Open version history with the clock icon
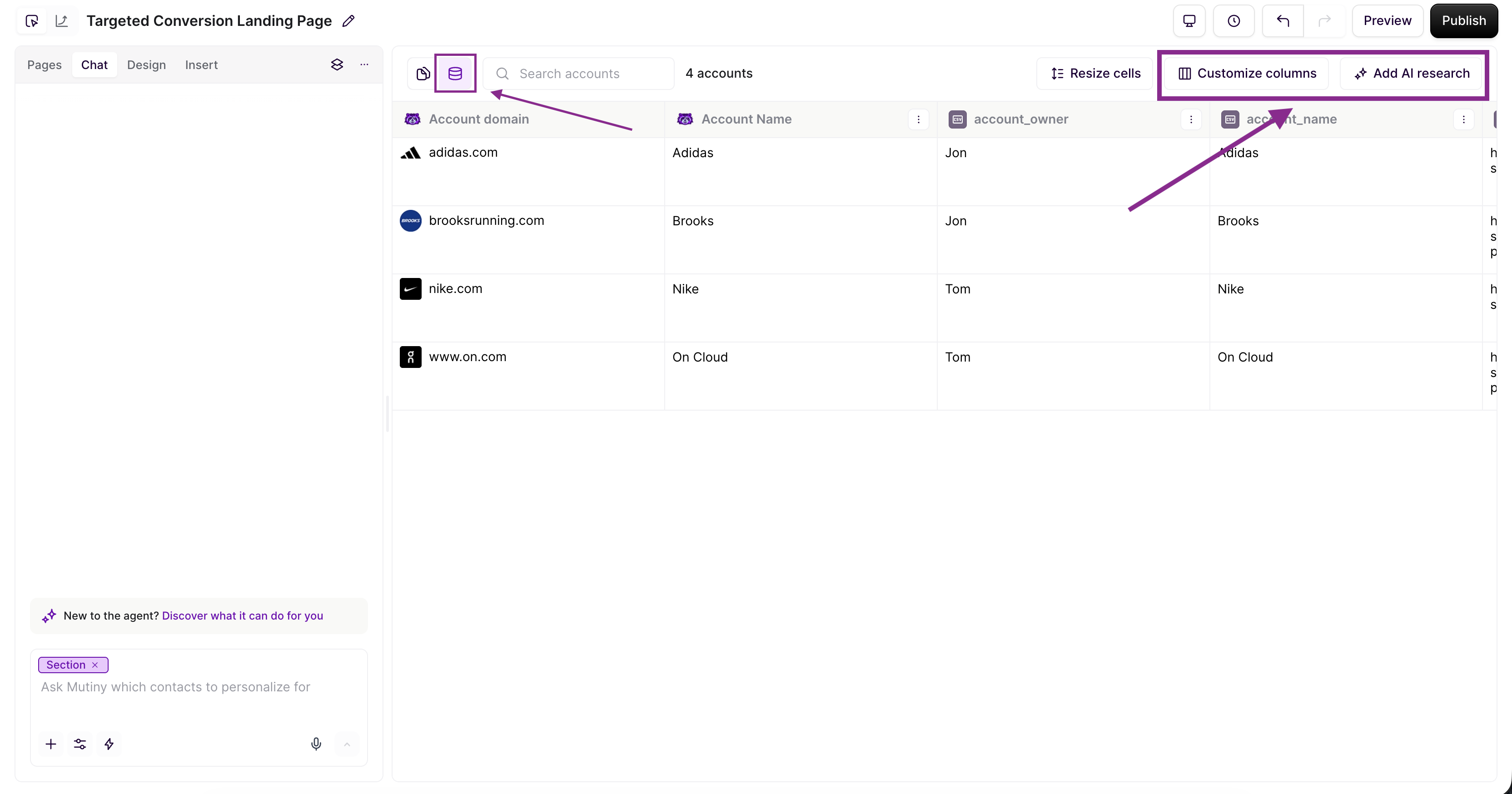The width and height of the screenshot is (1512, 794). pos(1234,20)
